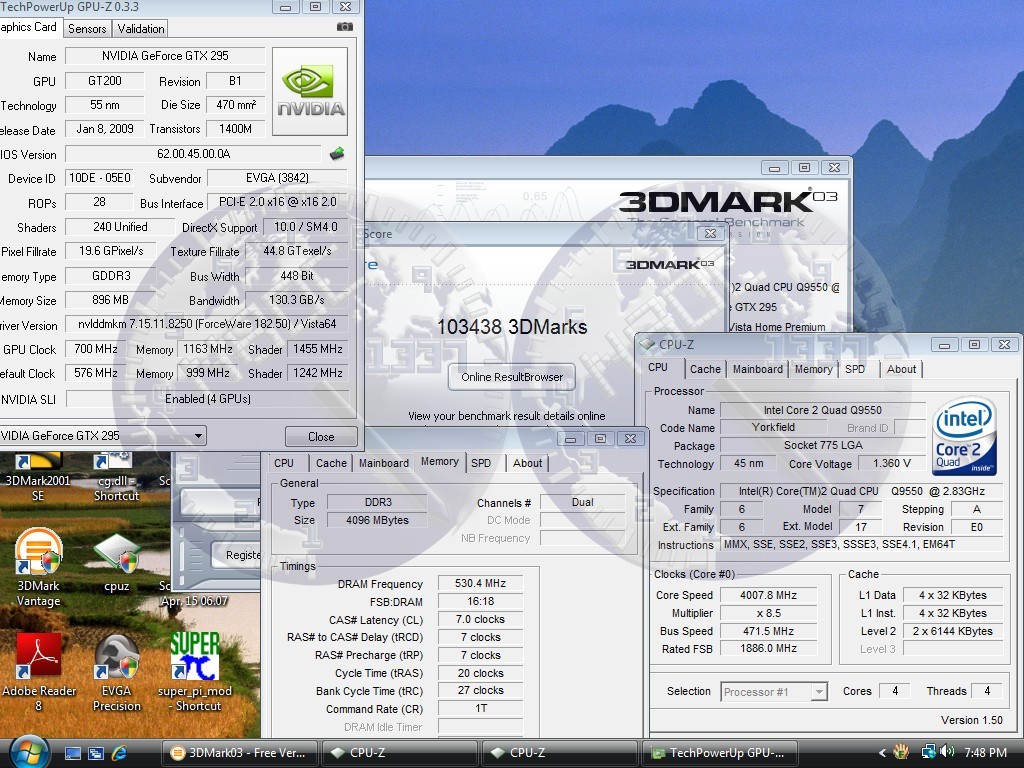Click BIOS save chip icon in GPU-Z

[337, 154]
